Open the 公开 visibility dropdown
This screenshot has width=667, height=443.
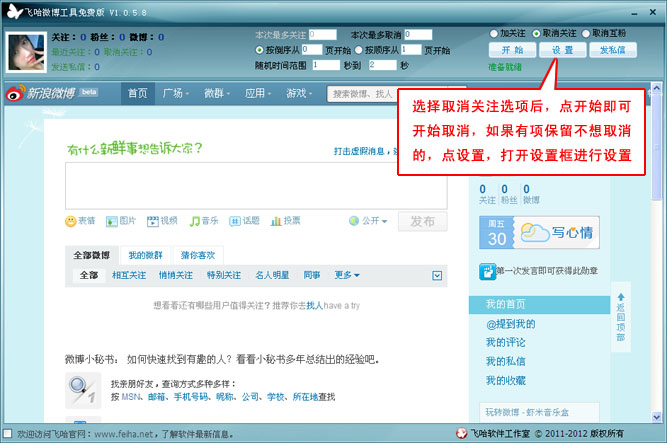click(374, 221)
